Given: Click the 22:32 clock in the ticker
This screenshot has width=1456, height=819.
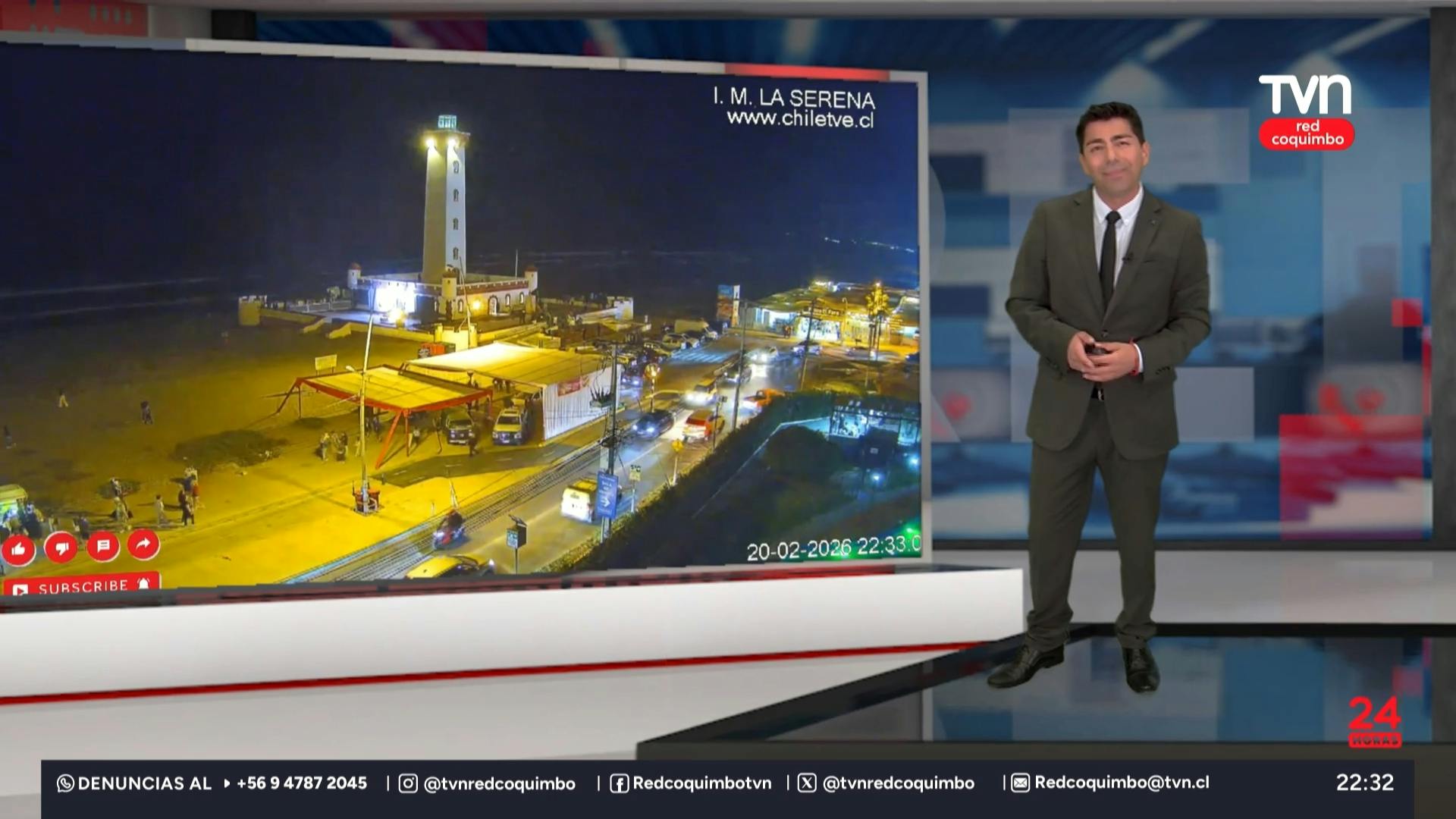Looking at the screenshot, I should [1365, 783].
